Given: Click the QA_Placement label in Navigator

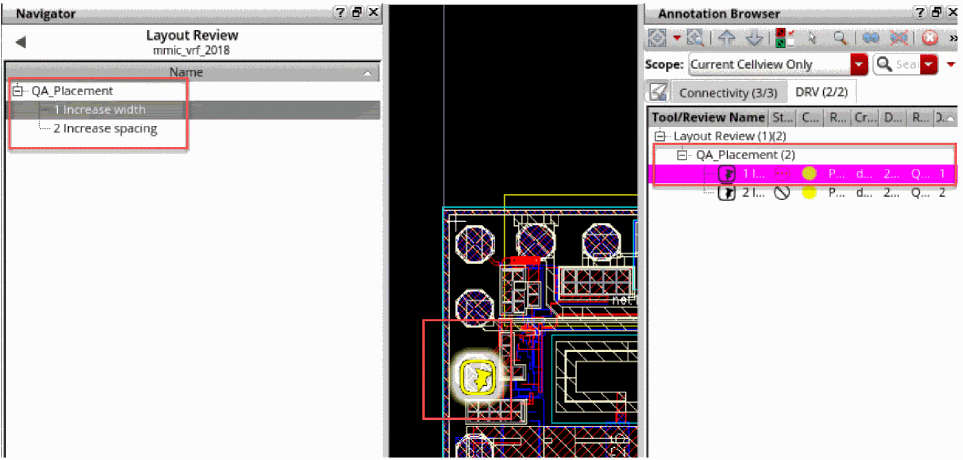Looking at the screenshot, I should point(72,91).
